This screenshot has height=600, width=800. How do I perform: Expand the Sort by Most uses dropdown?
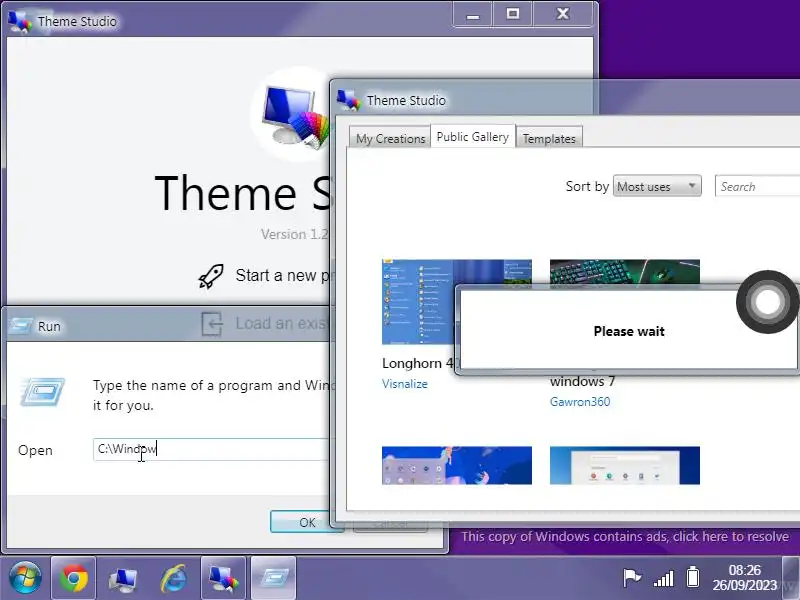[x=657, y=186]
